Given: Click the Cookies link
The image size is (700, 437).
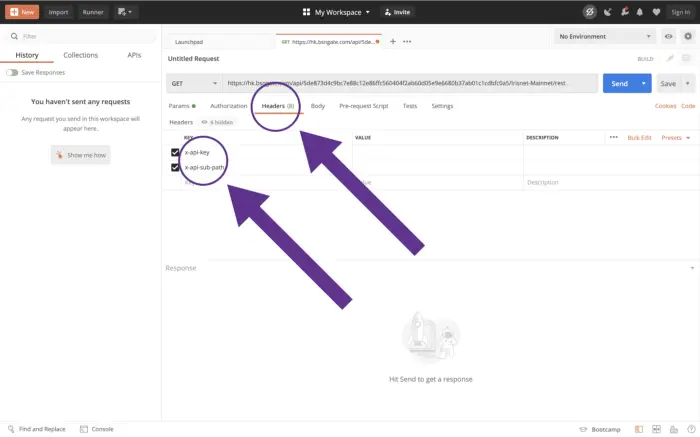Looking at the screenshot, I should [x=665, y=106].
